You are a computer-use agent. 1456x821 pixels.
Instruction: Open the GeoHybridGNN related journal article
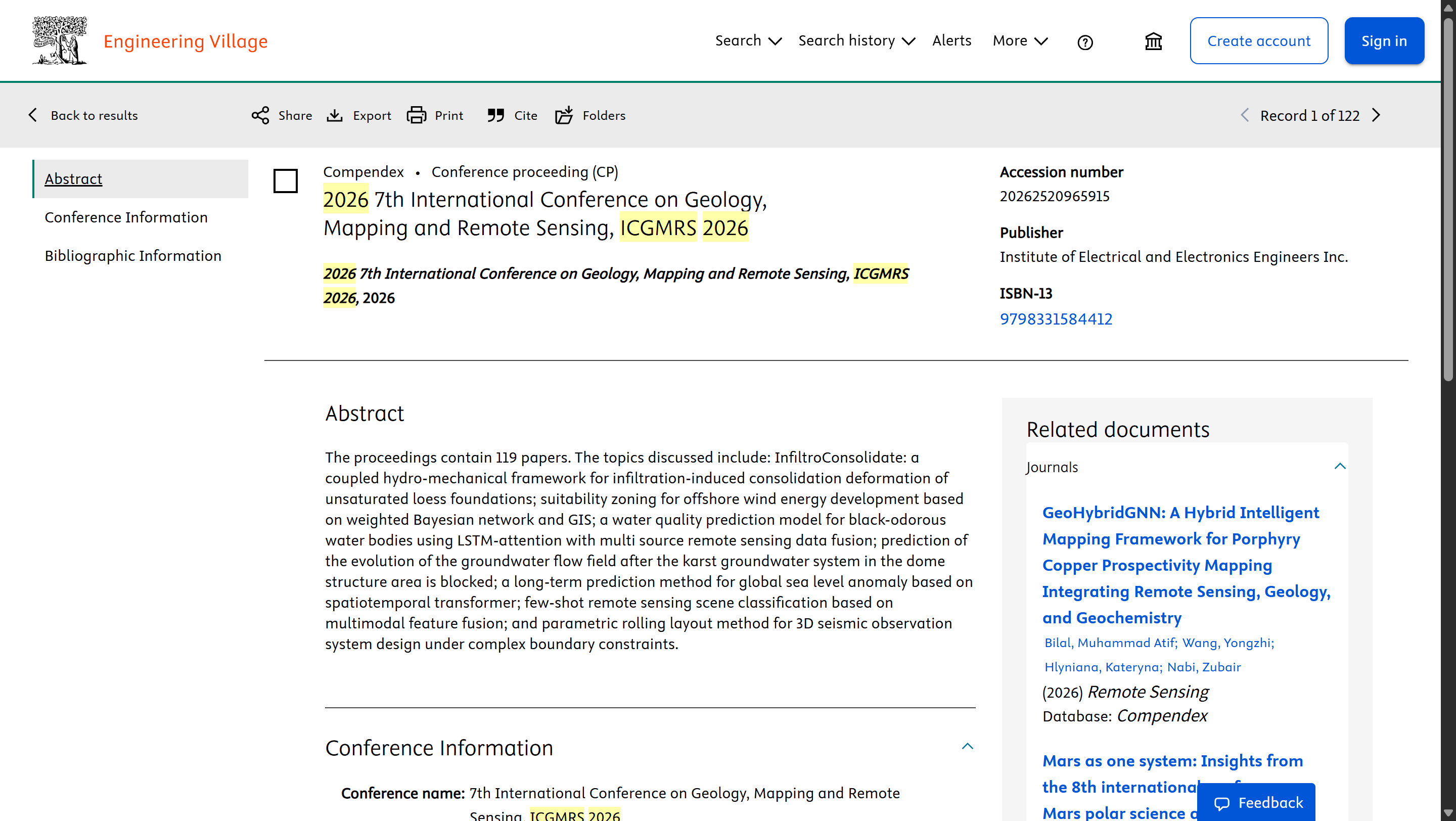coord(1186,565)
